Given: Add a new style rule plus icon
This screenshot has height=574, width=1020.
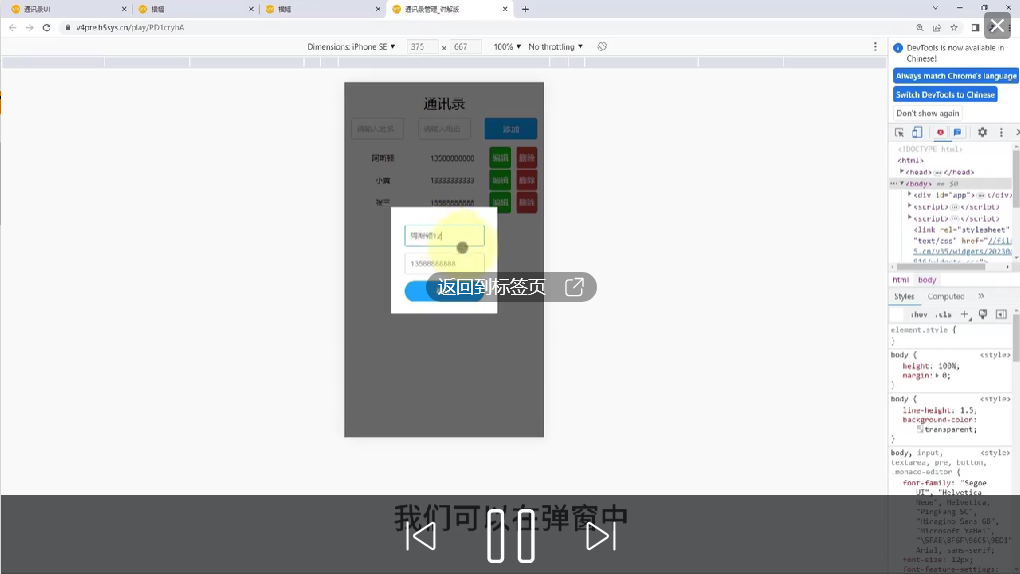Looking at the screenshot, I should (965, 315).
